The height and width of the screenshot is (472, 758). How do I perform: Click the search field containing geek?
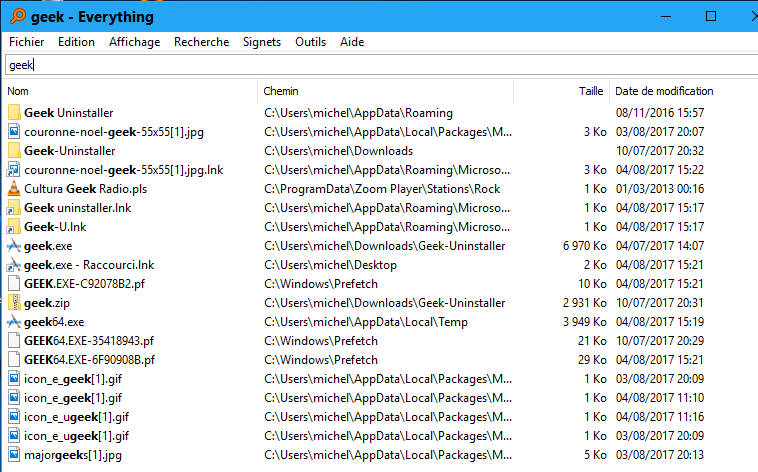[x=381, y=65]
